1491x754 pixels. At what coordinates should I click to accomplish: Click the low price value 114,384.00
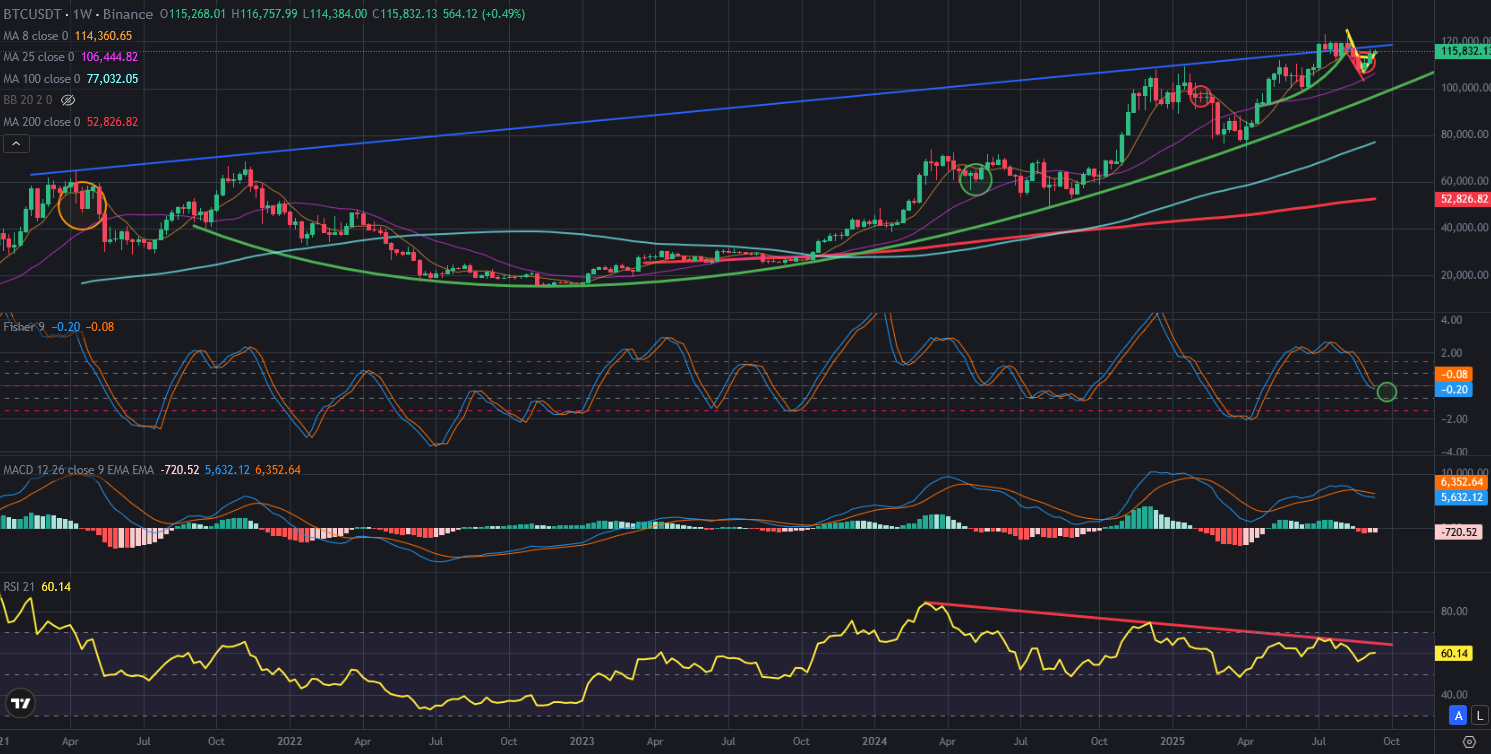point(338,14)
